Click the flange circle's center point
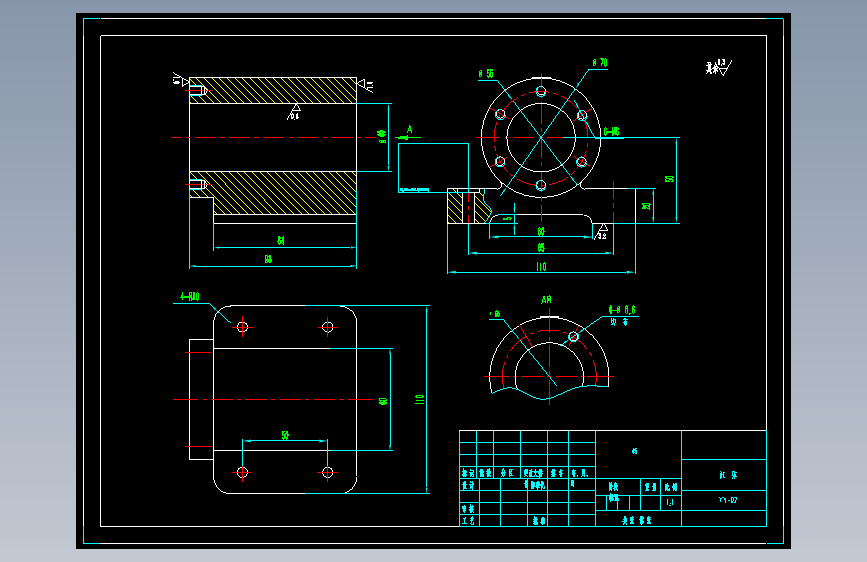This screenshot has width=867, height=562. (x=541, y=137)
